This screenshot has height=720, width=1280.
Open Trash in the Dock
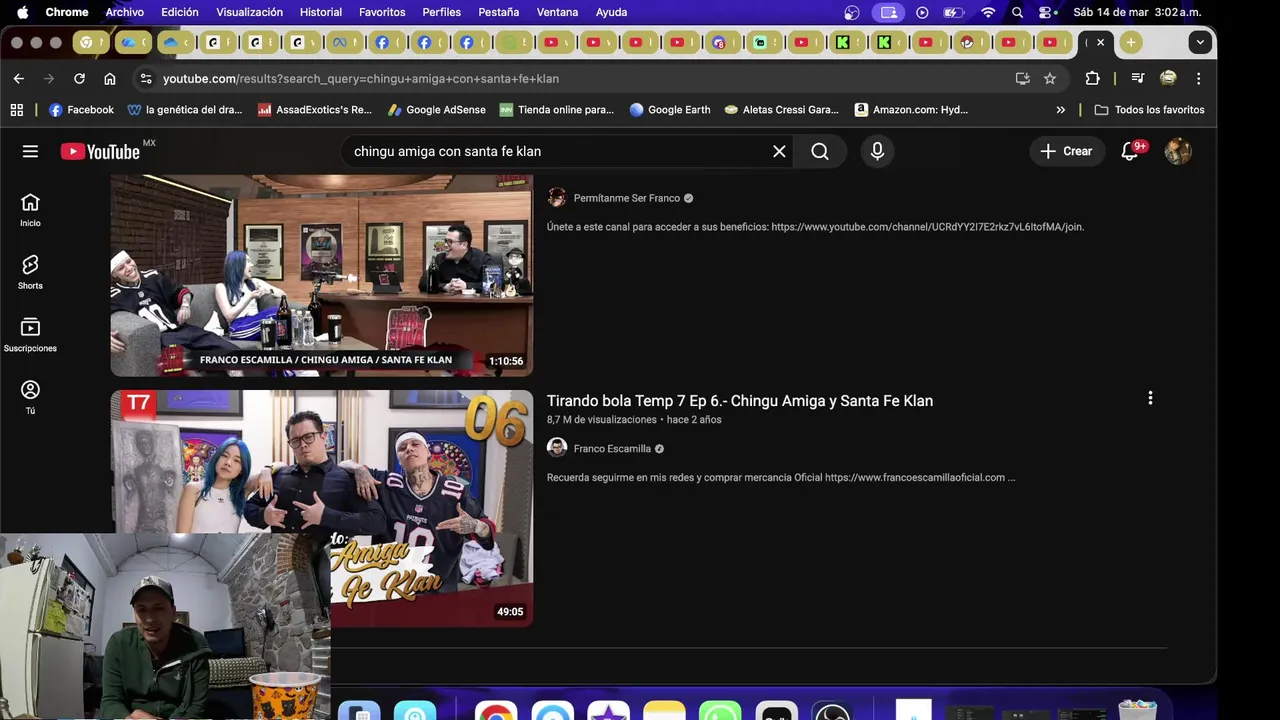[1137, 709]
